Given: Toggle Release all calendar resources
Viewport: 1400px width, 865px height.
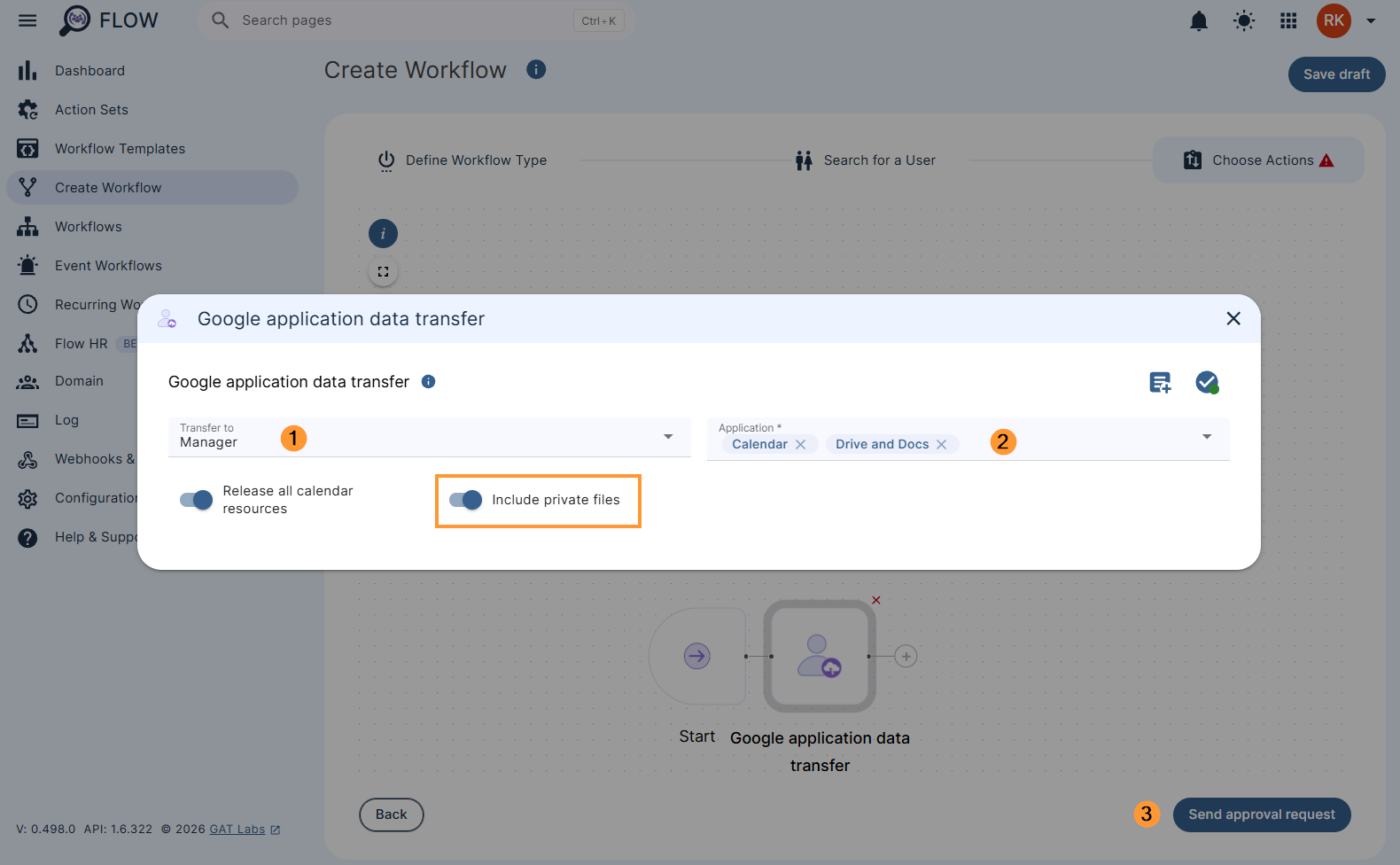Looking at the screenshot, I should (x=196, y=500).
